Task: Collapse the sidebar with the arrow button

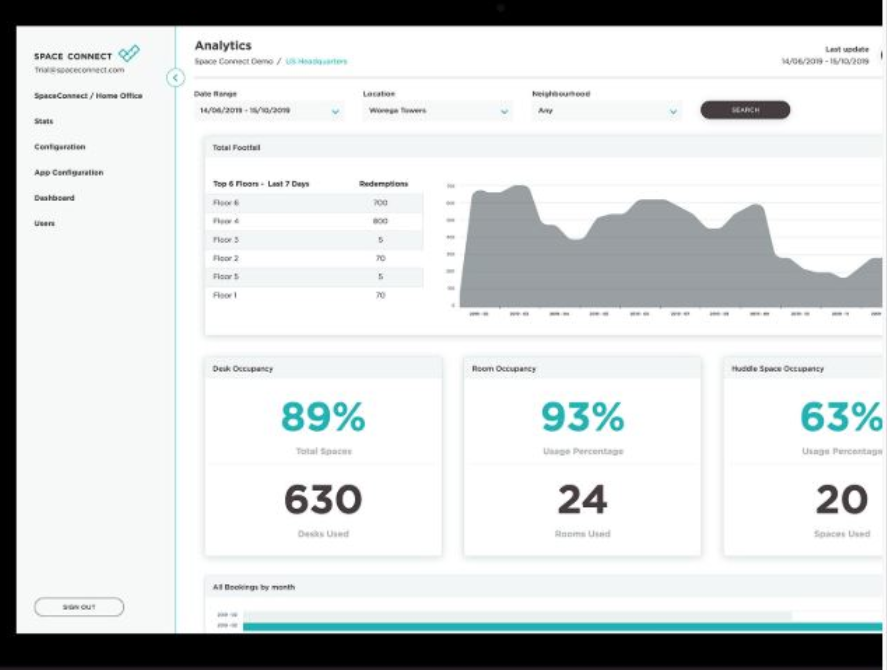Action: pyautogui.click(x=175, y=78)
